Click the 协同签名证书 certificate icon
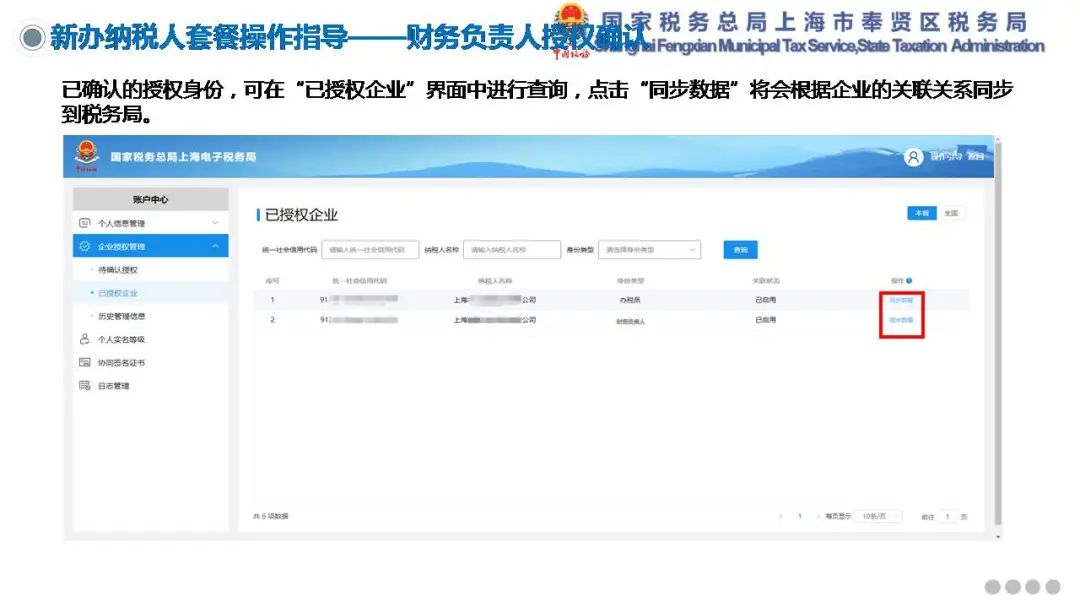 [x=85, y=362]
